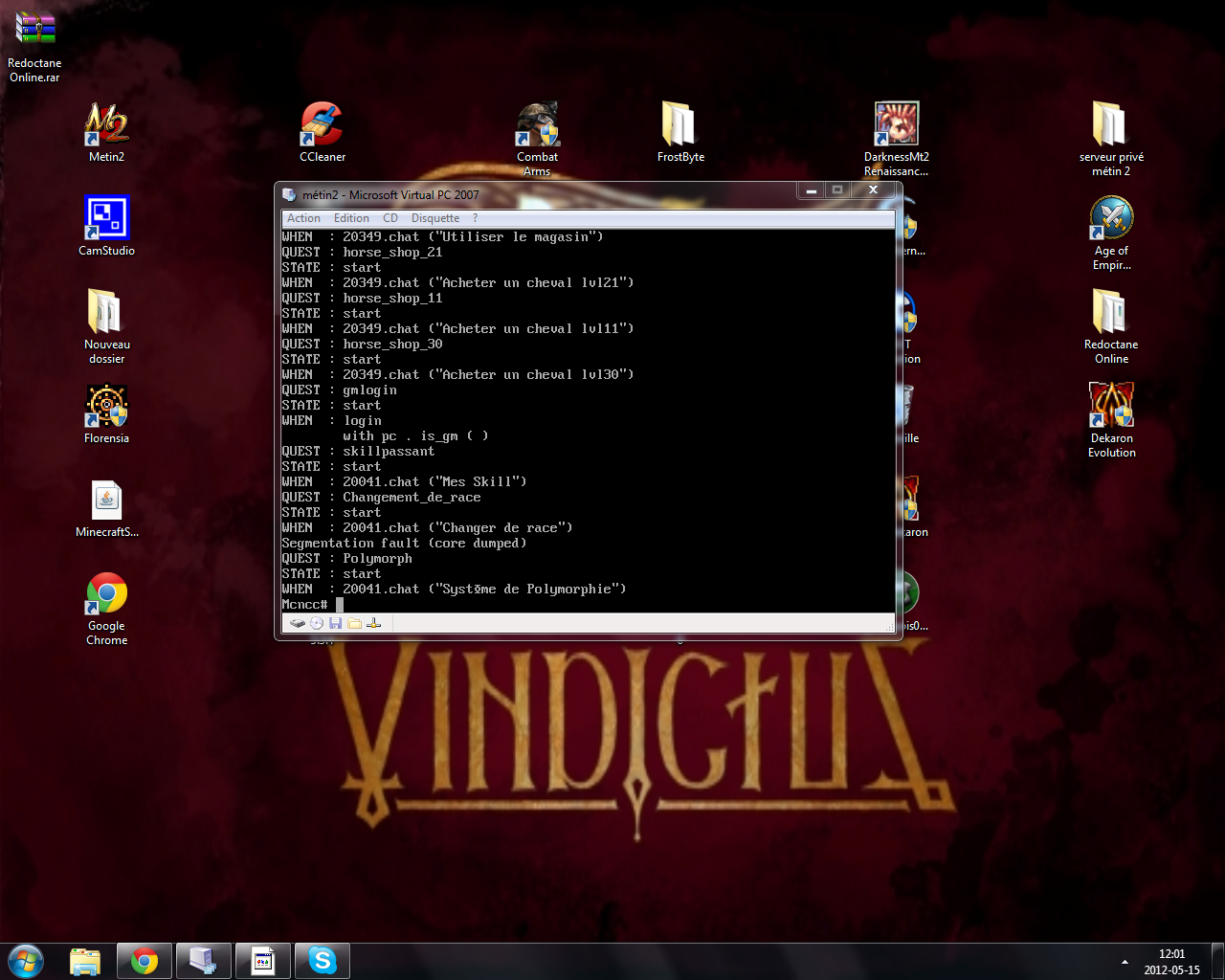Image resolution: width=1225 pixels, height=980 pixels.
Task: Click the "QUEST : Polymorph" console line
Action: coord(346,558)
